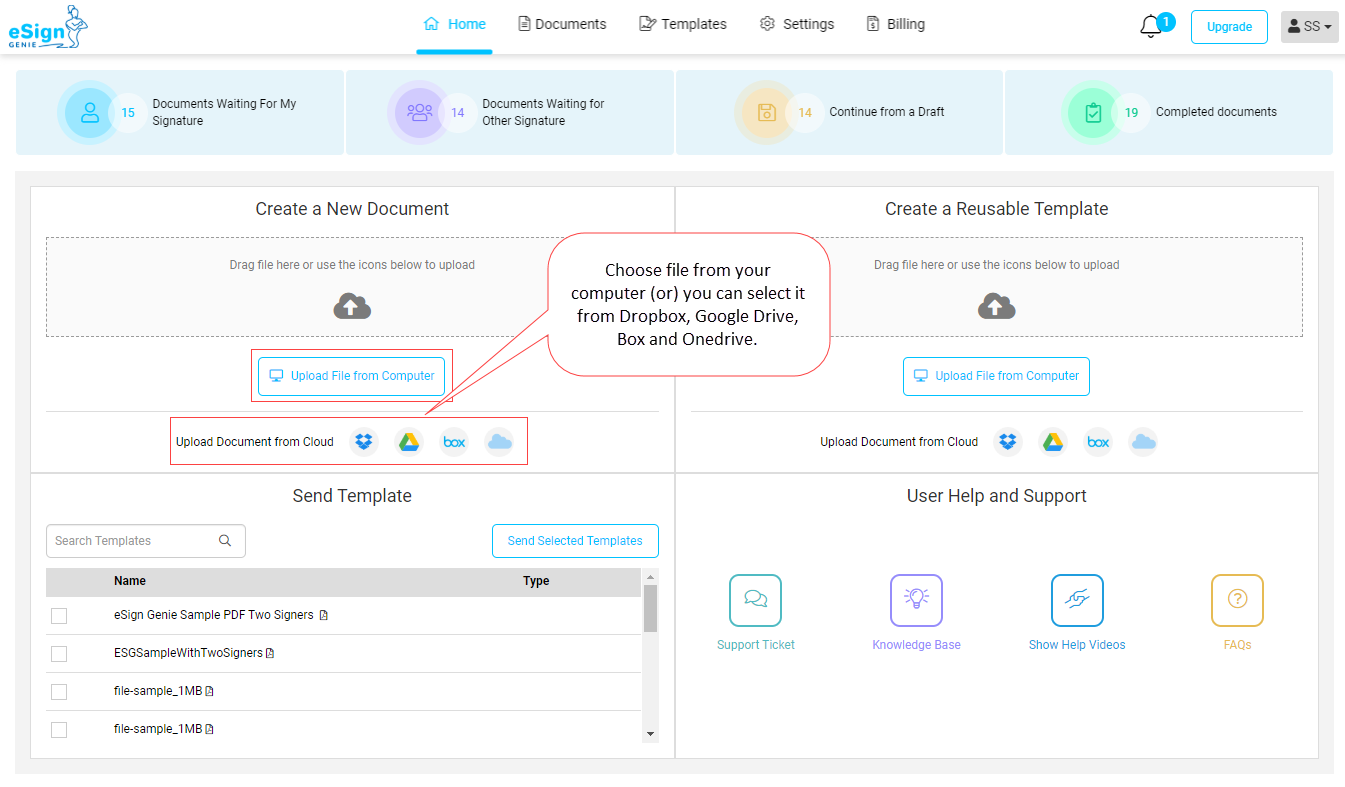
Task: Click Documents Waiting For My Signature icon
Action: coord(90,112)
